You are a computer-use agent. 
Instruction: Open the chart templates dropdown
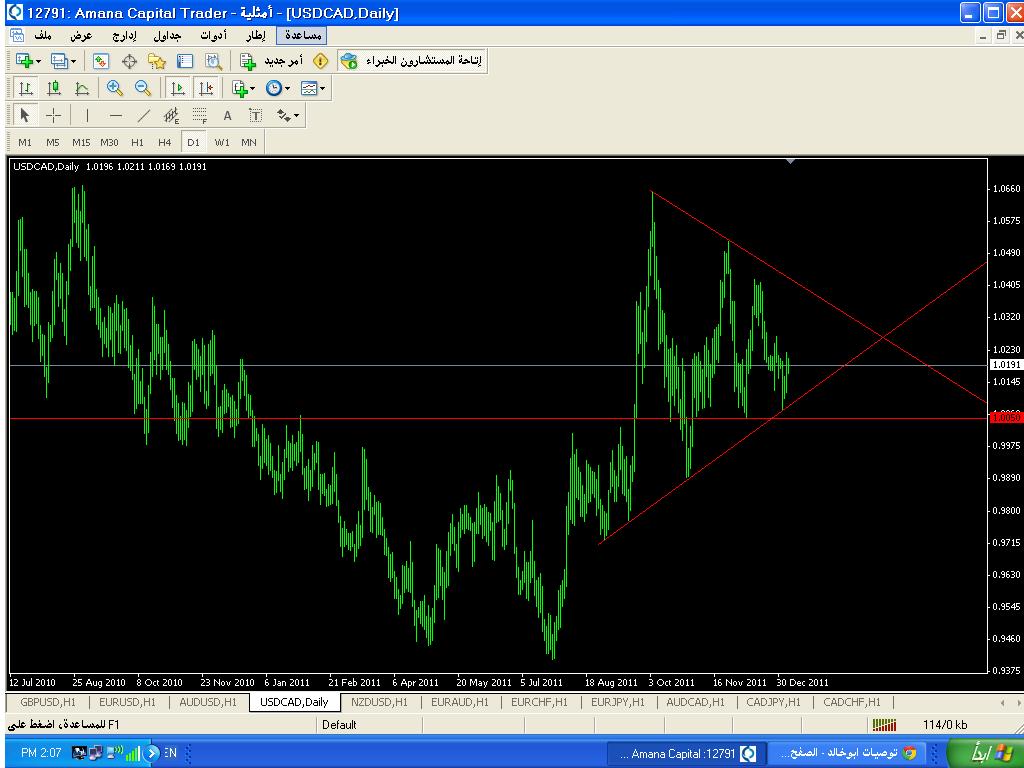[x=313, y=88]
